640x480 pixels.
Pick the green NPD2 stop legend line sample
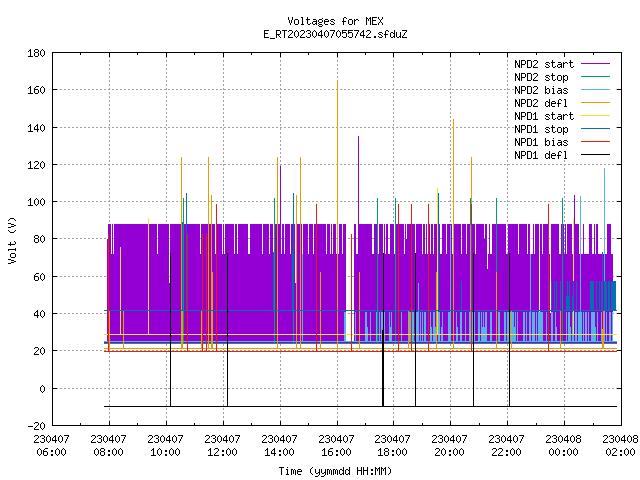[596, 77]
